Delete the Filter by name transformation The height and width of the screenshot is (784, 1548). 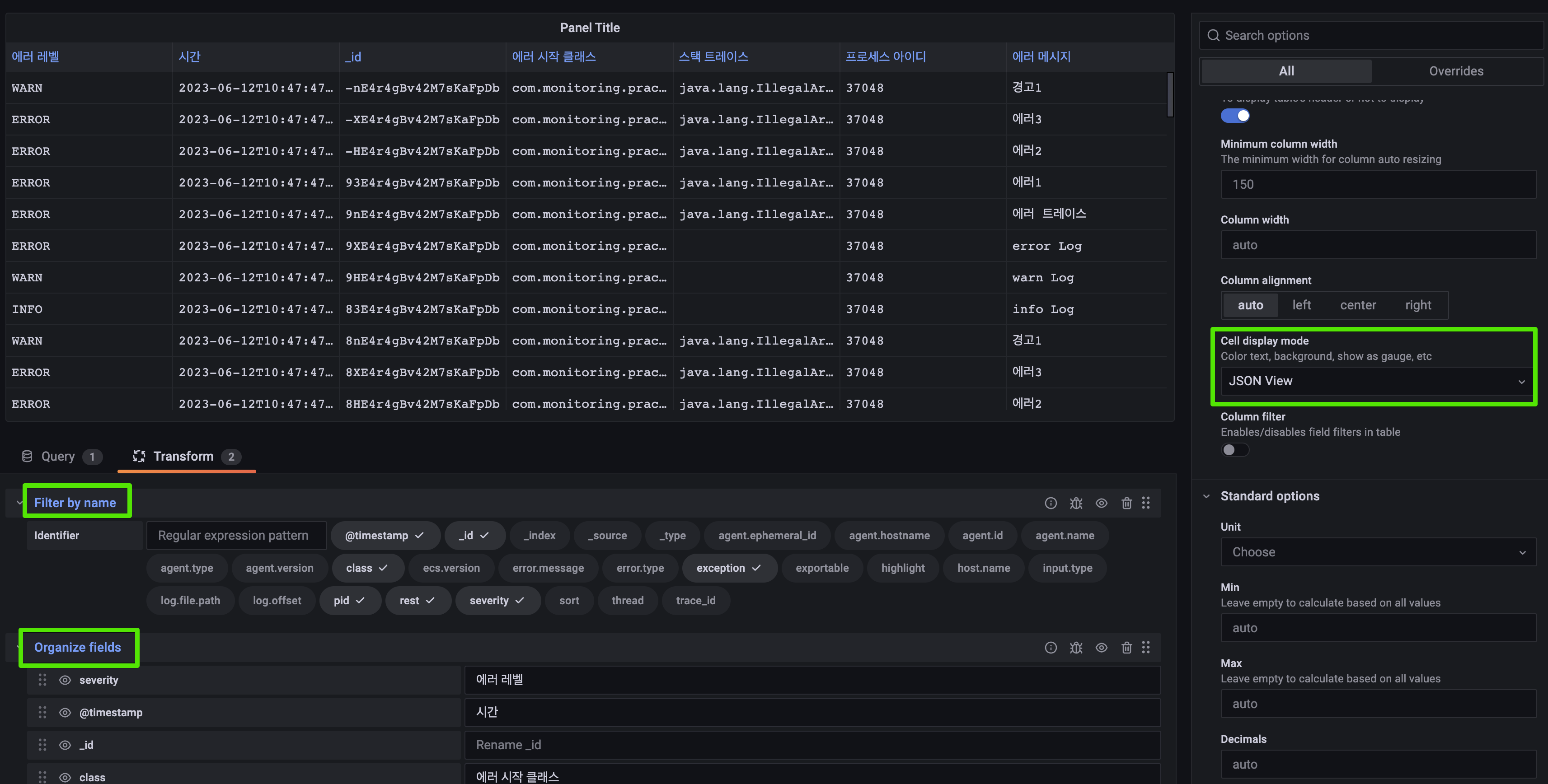pyautogui.click(x=1126, y=503)
